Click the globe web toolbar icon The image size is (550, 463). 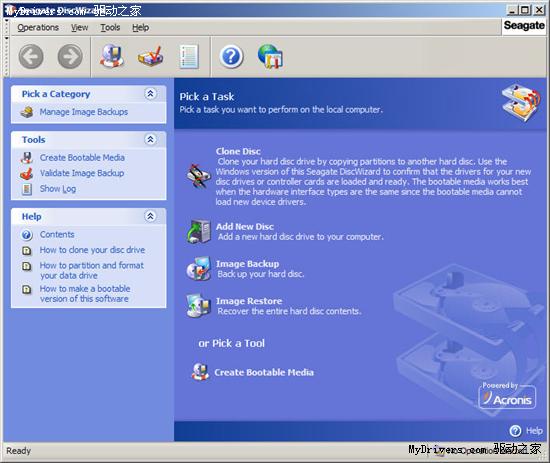pos(270,56)
